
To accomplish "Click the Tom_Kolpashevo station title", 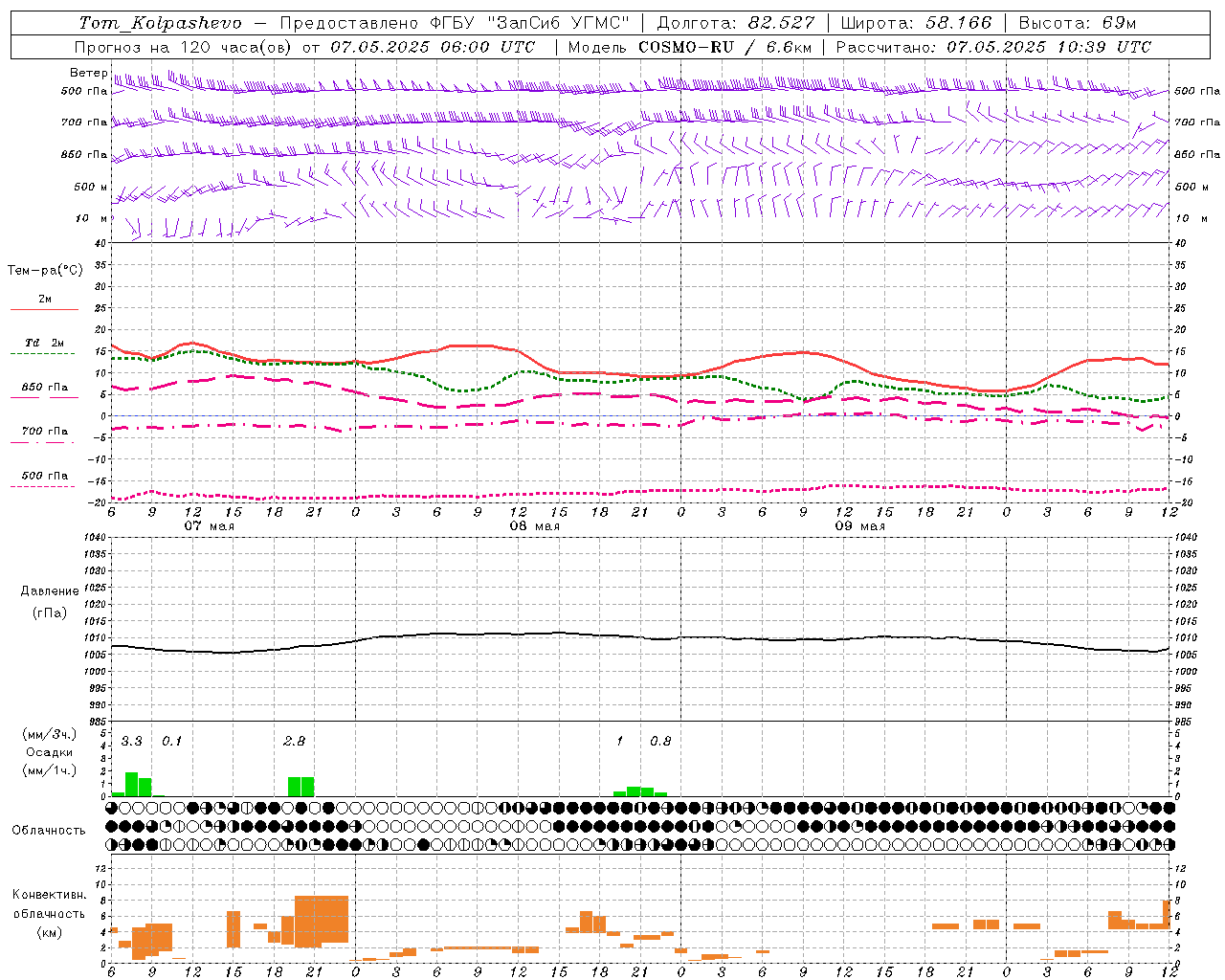I will 160,23.
